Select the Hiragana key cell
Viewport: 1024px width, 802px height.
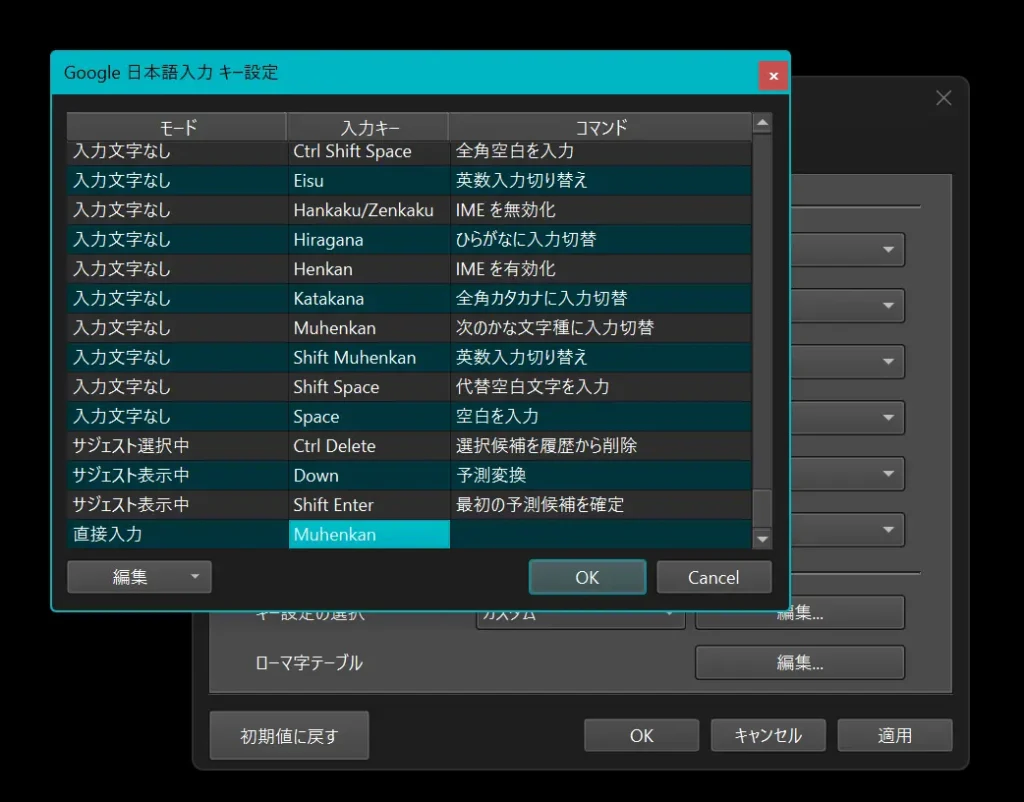(369, 239)
